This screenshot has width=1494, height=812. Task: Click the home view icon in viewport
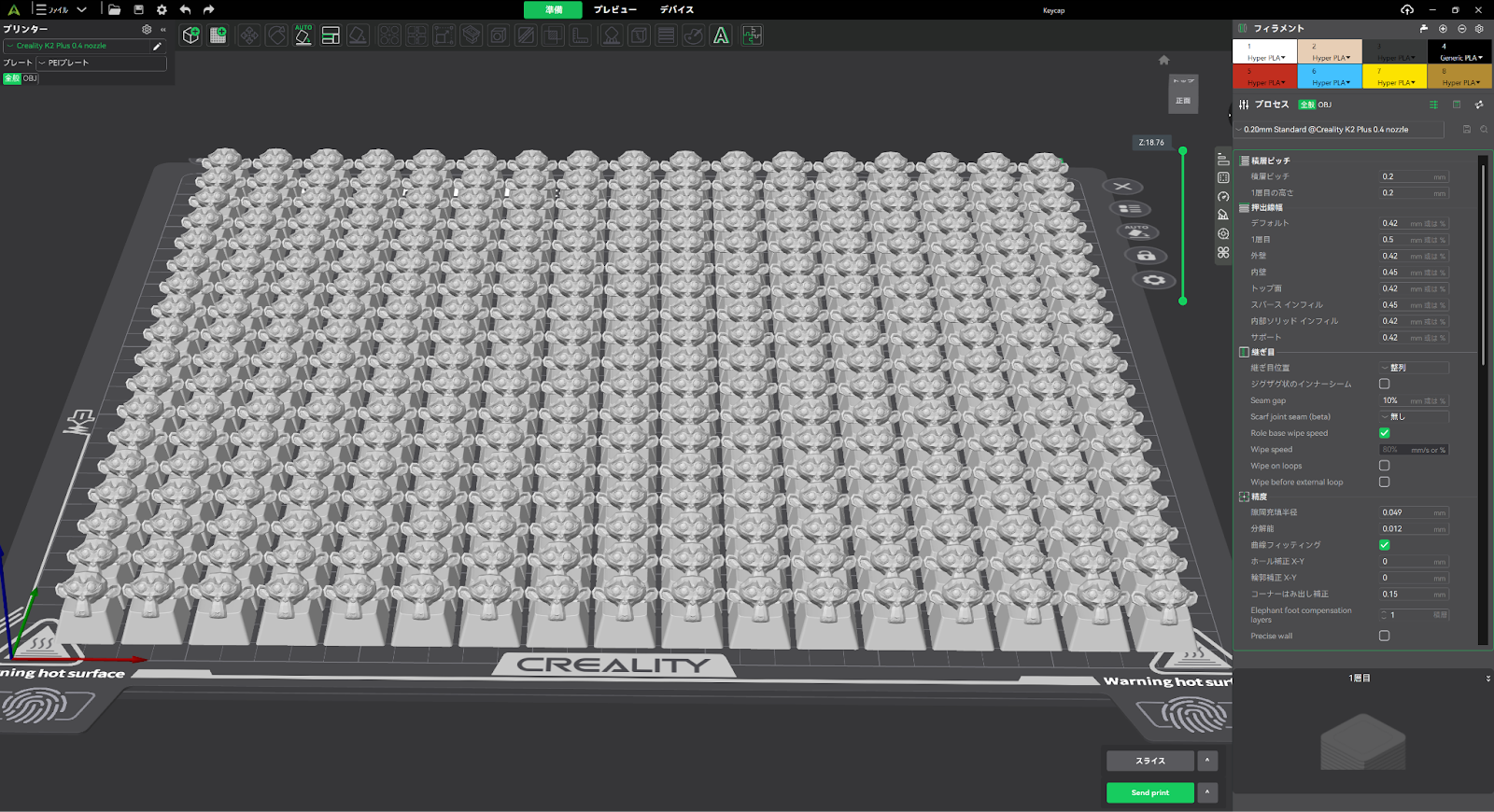pyautogui.click(x=1163, y=61)
